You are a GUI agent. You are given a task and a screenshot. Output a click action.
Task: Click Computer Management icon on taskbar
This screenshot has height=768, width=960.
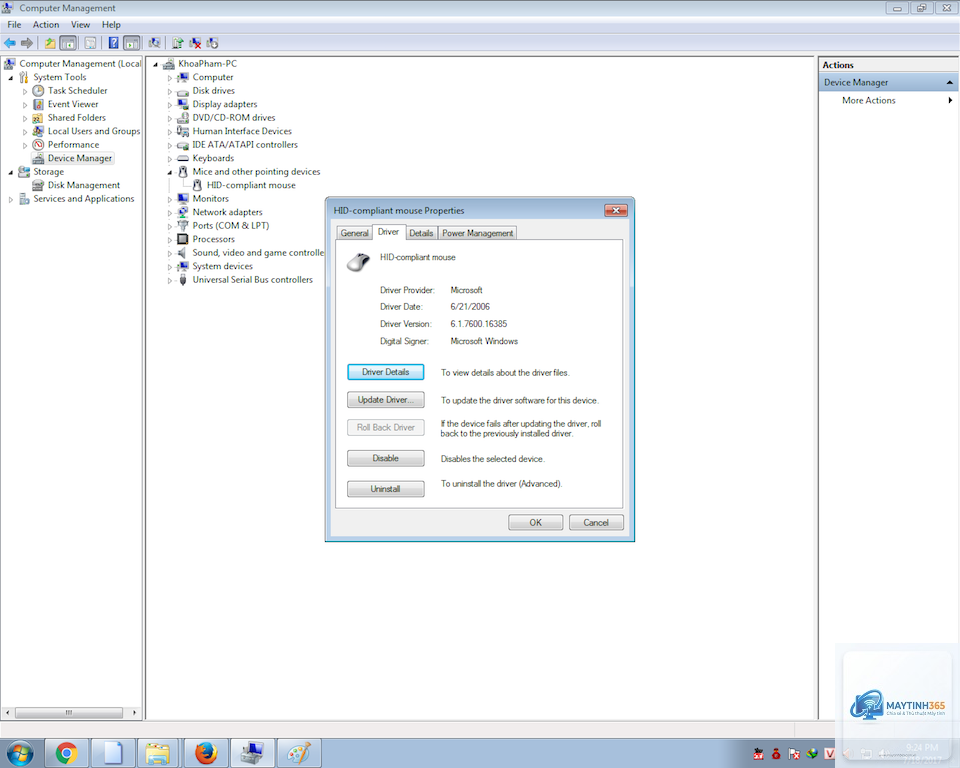tap(252, 753)
